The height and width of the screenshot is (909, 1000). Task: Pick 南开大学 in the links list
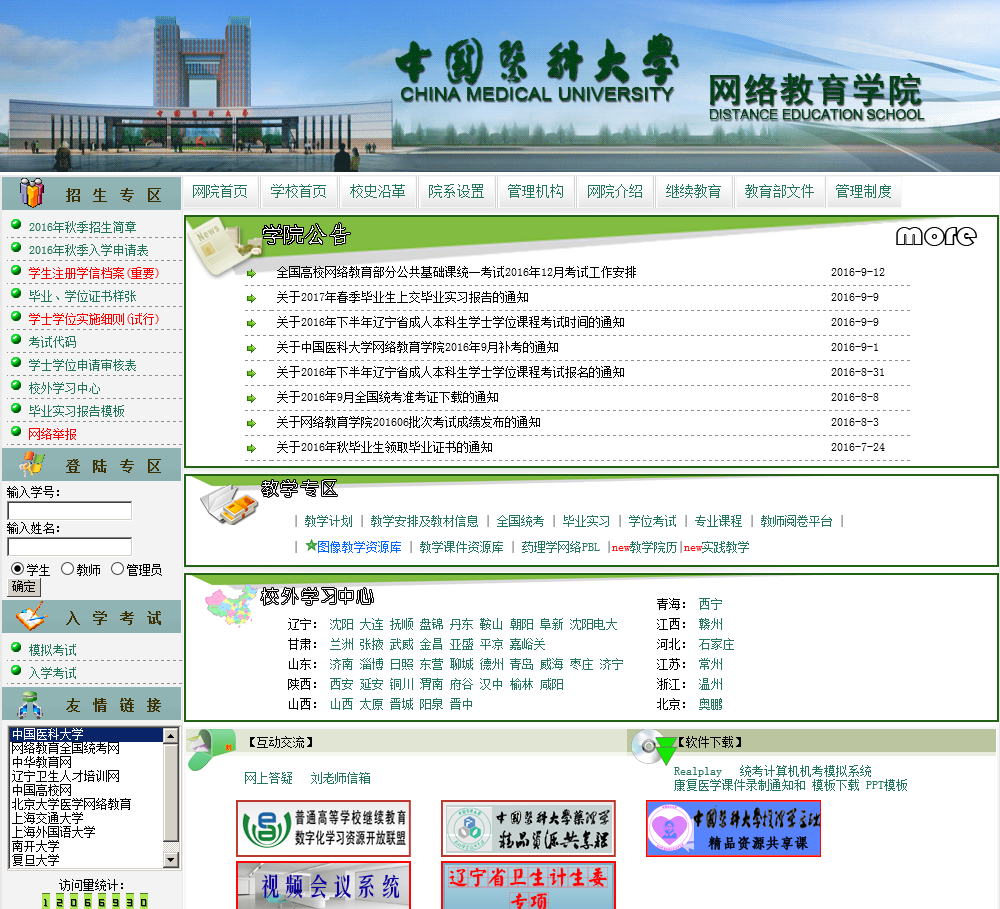coord(36,846)
